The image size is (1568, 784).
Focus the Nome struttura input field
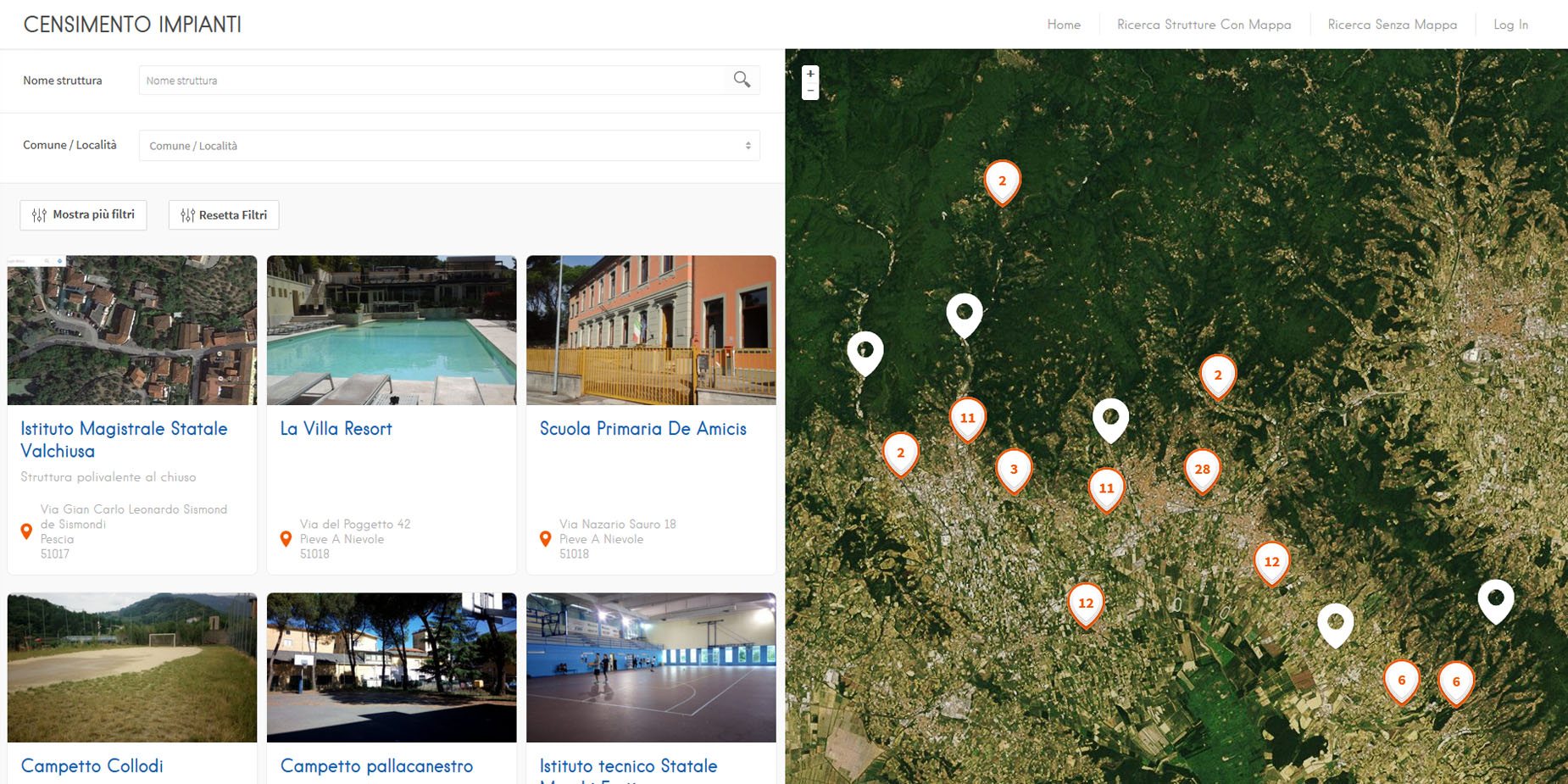point(449,81)
